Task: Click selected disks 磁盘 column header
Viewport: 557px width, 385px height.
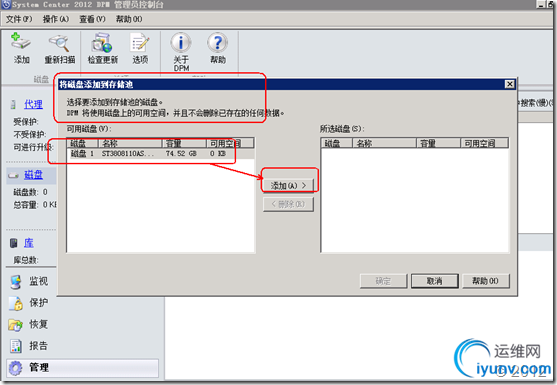Action: 337,143
